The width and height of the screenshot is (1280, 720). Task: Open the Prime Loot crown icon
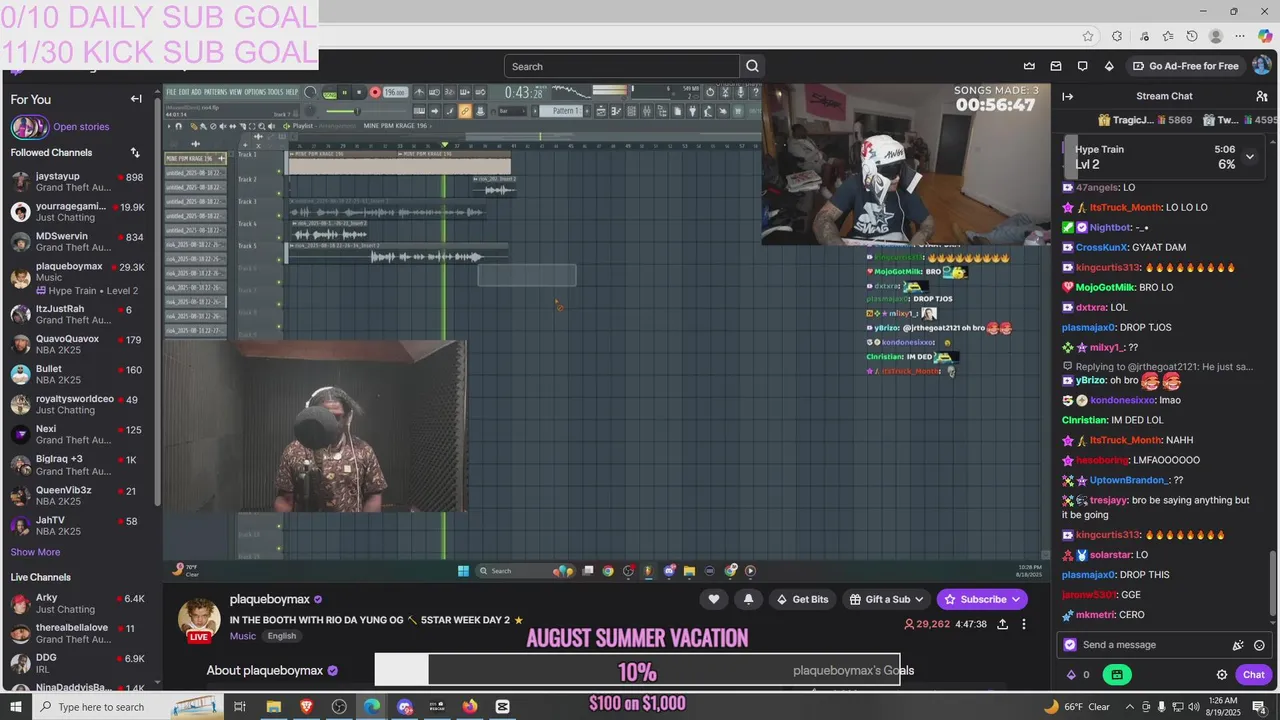coord(1029,66)
